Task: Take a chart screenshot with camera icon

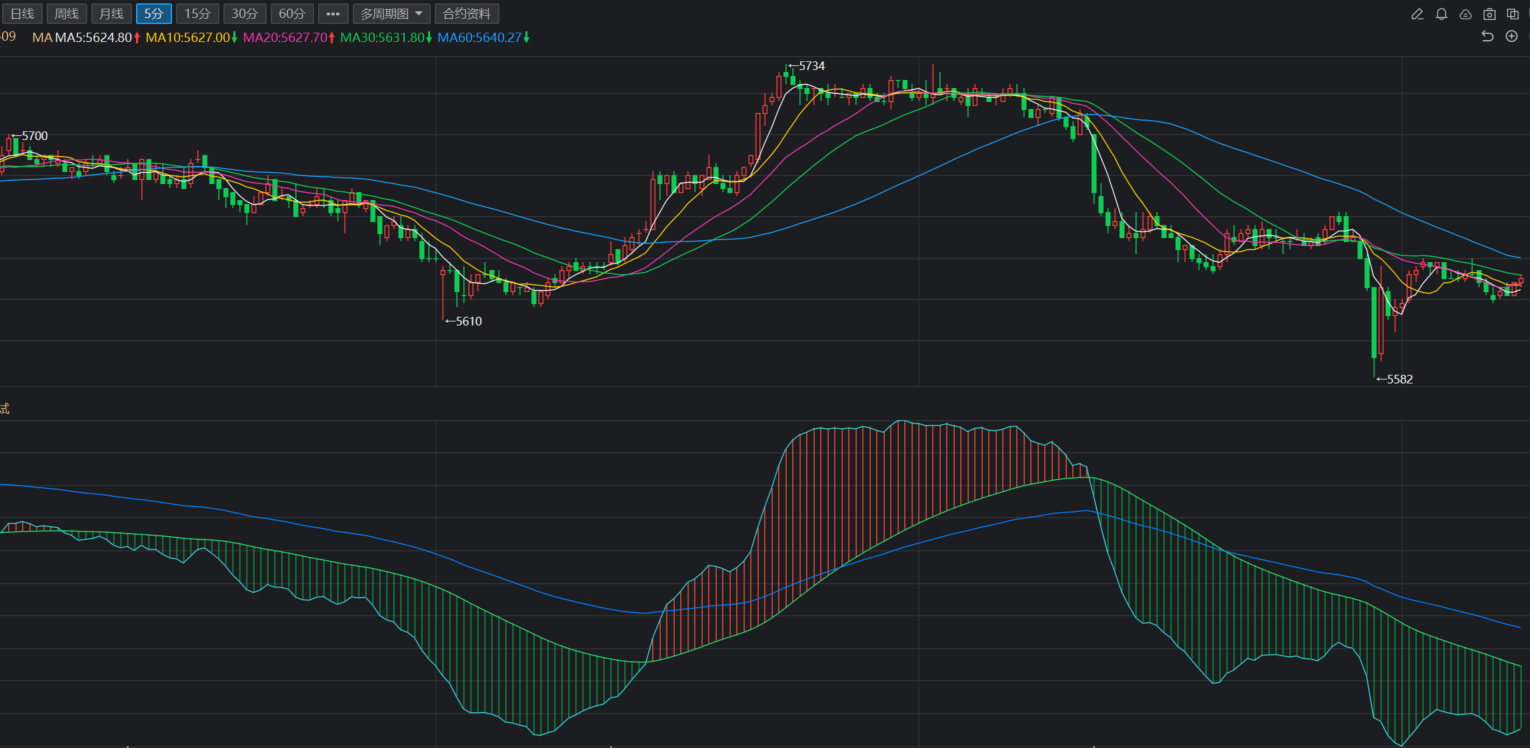Action: (x=1489, y=14)
